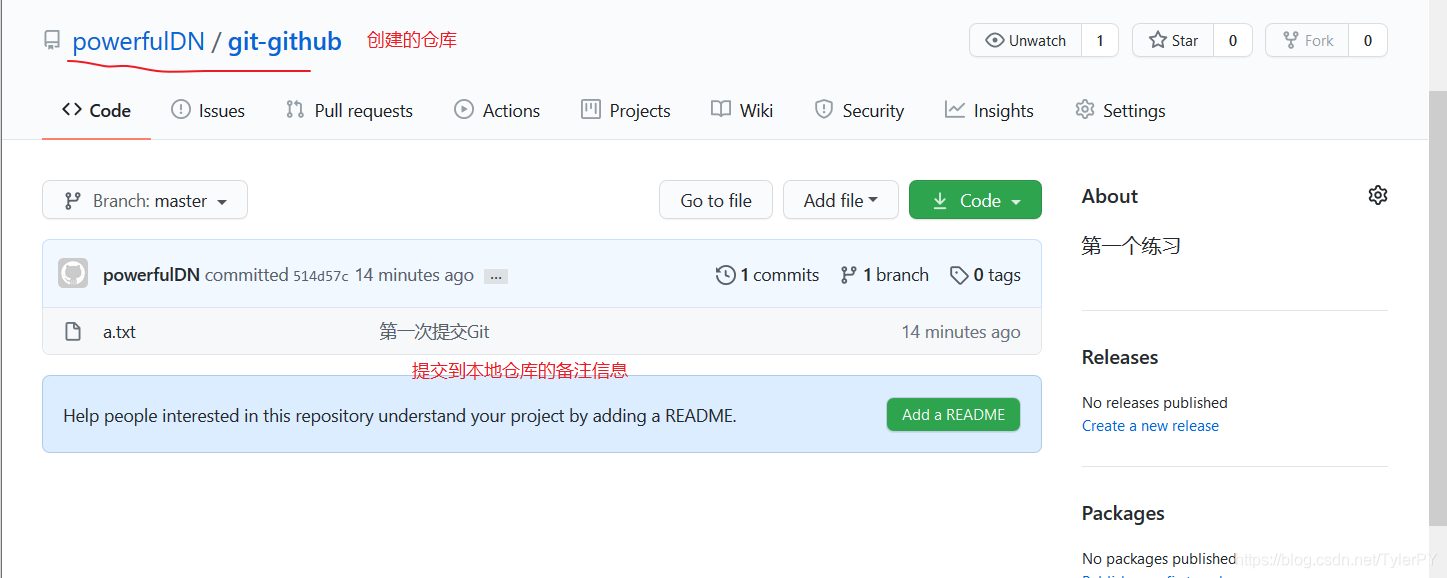The image size is (1447, 578).
Task: Switch to the Code tab
Action: pos(96,111)
